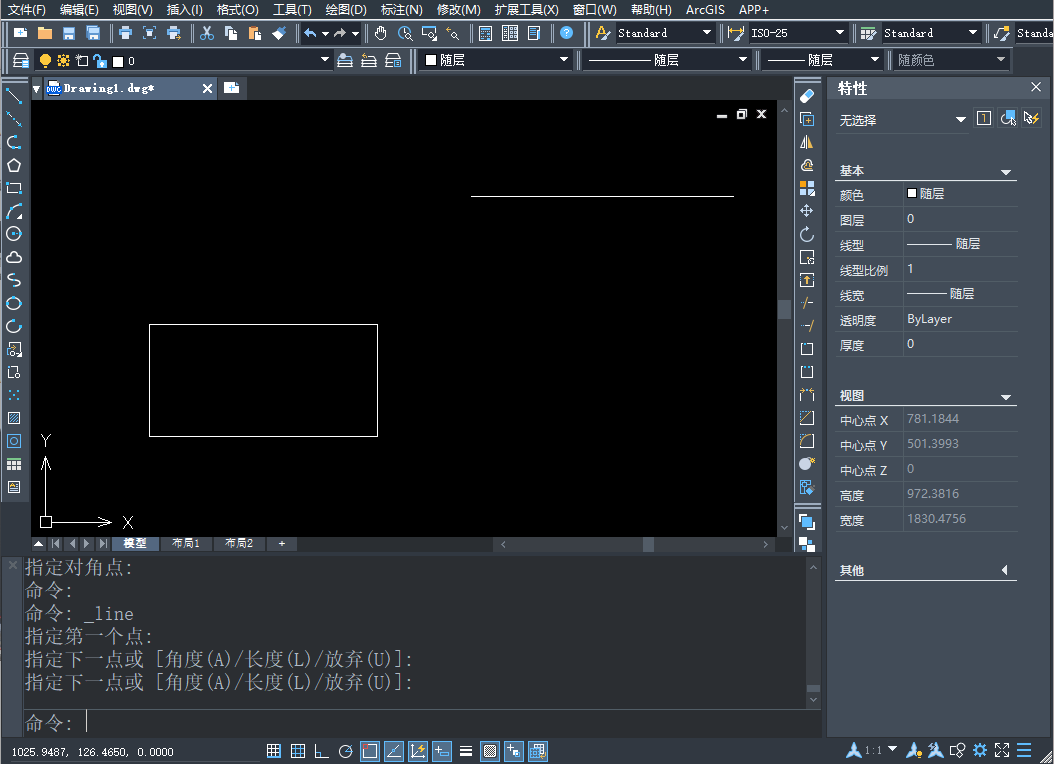Click the Trim modify tool
Viewport: 1054px width, 764px height.
[807, 303]
